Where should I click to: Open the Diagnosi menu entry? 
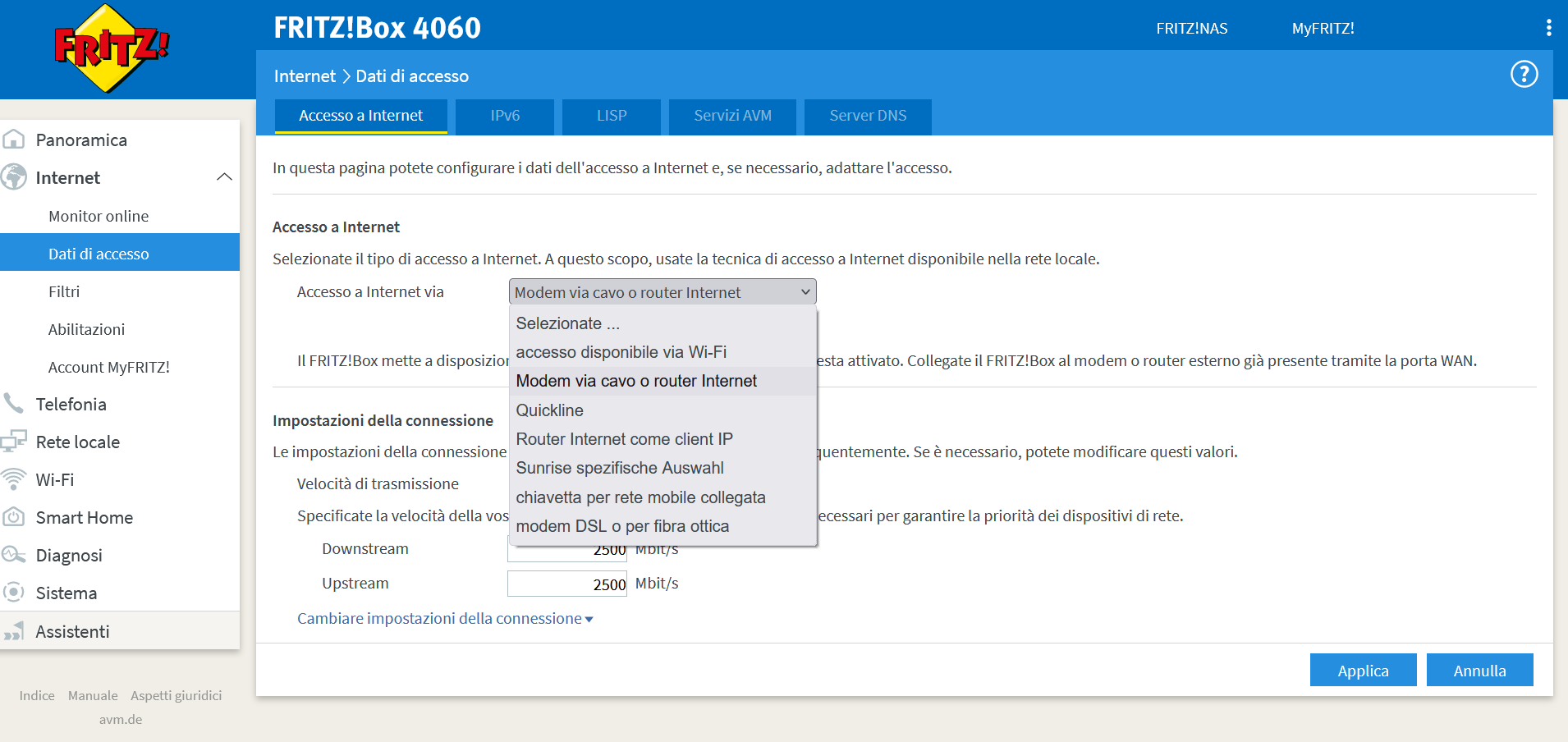[120, 555]
